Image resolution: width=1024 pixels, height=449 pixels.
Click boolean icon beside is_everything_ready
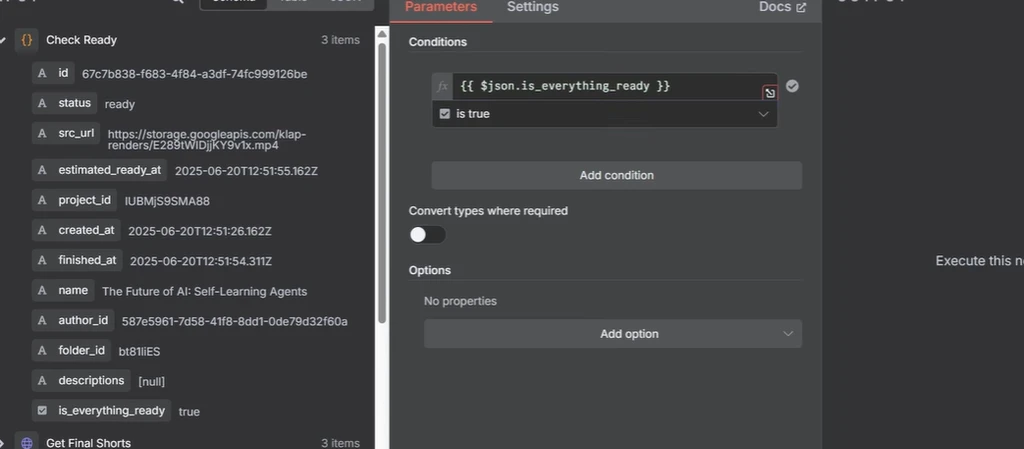(42, 410)
